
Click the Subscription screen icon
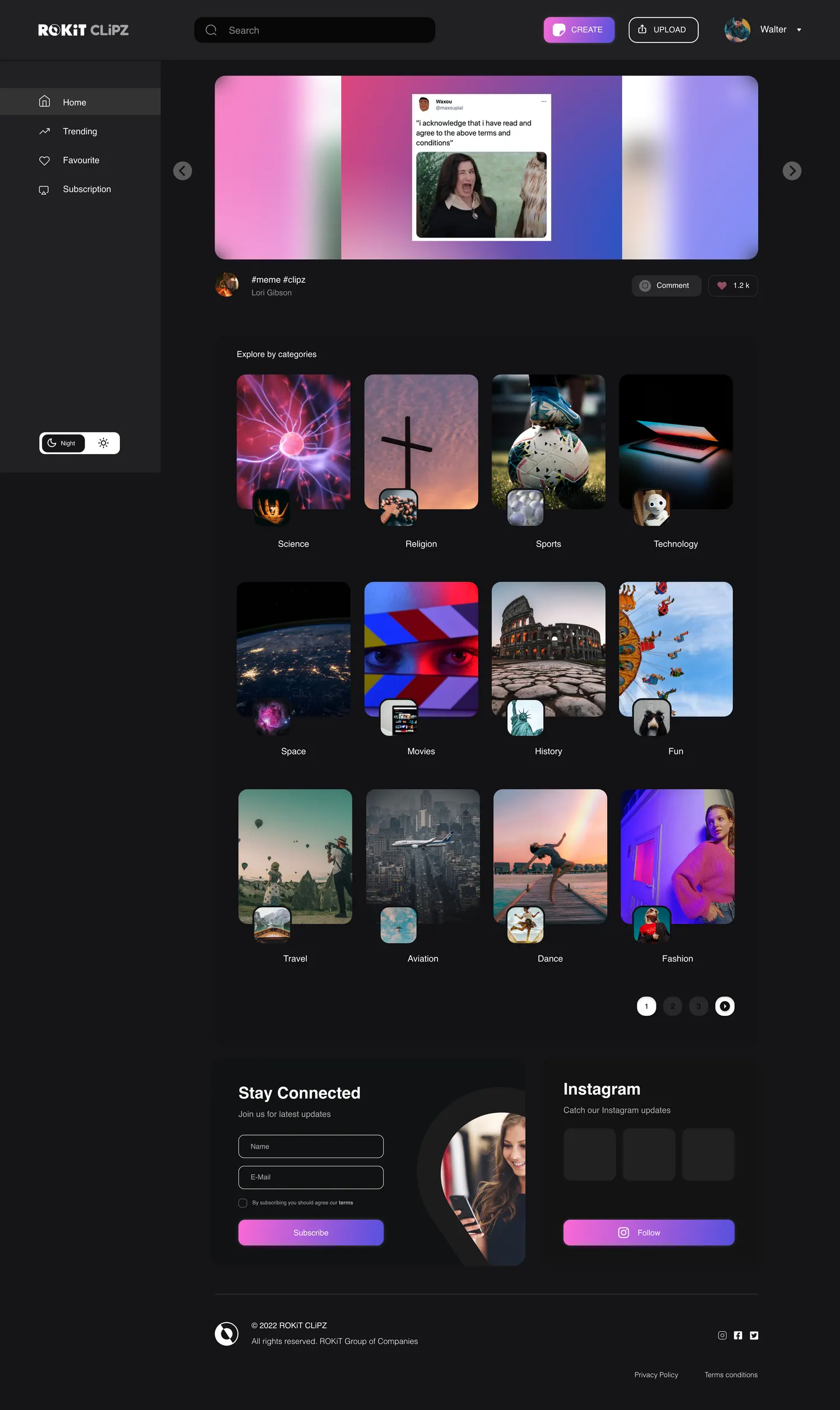44,190
